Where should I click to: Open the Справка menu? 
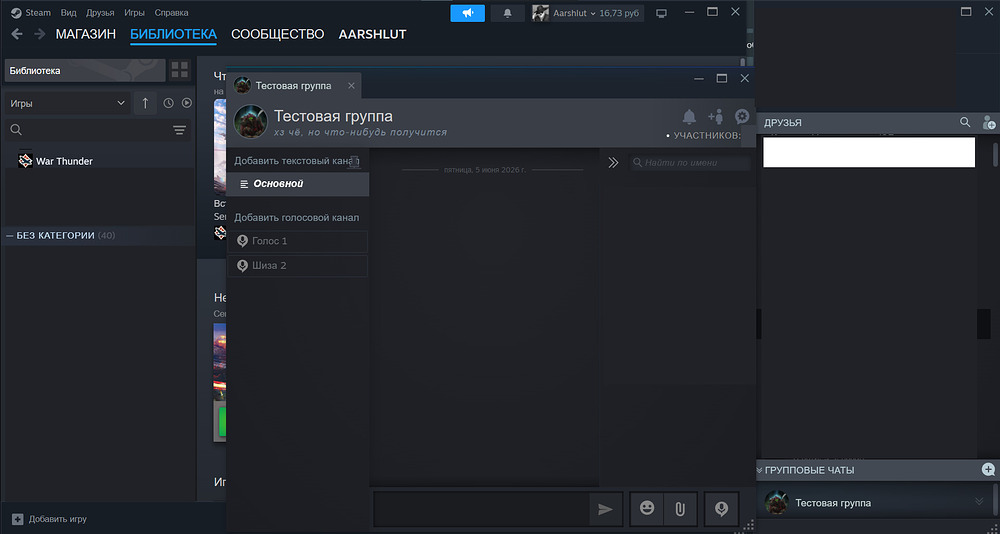(x=171, y=13)
